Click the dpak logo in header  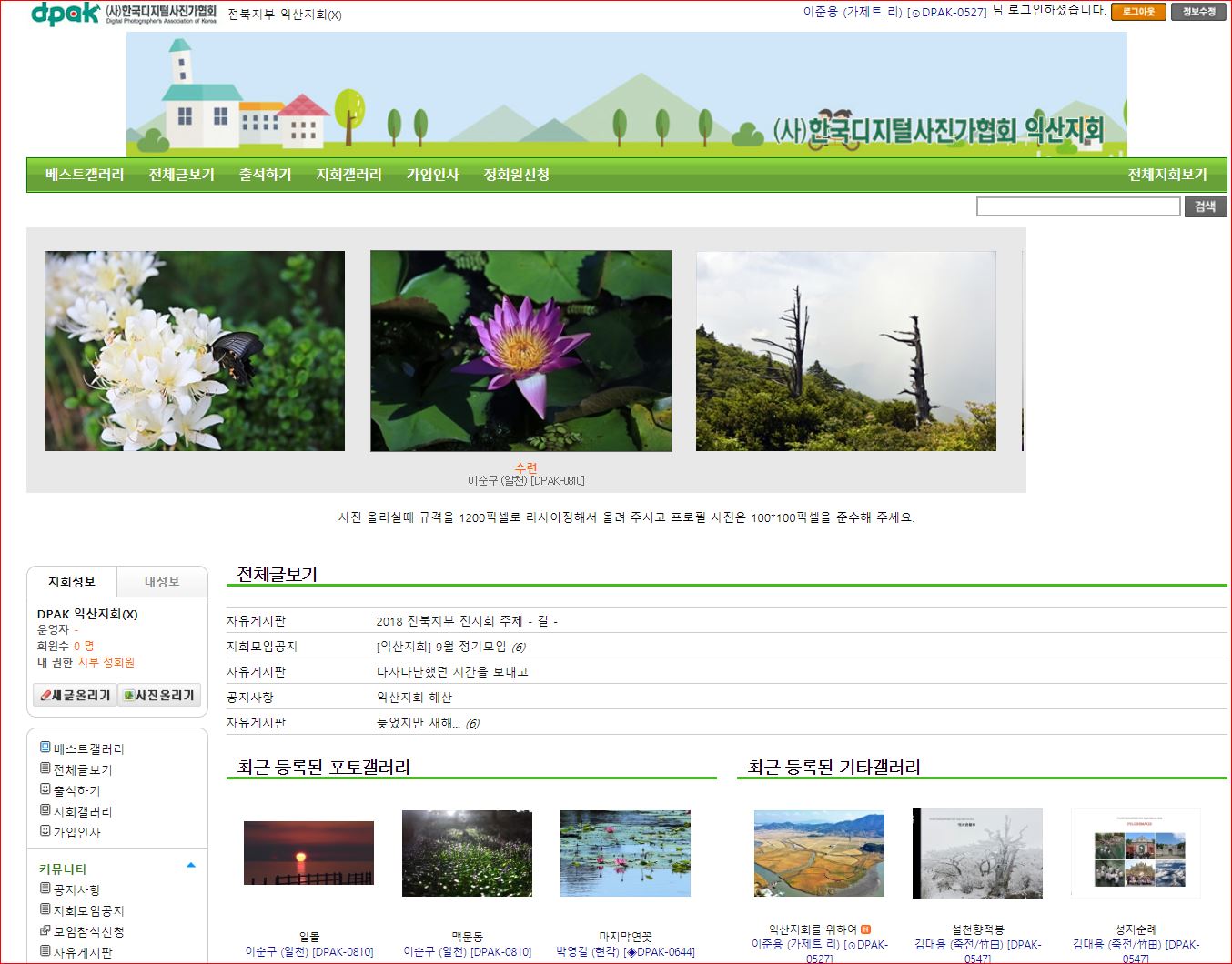(x=65, y=13)
